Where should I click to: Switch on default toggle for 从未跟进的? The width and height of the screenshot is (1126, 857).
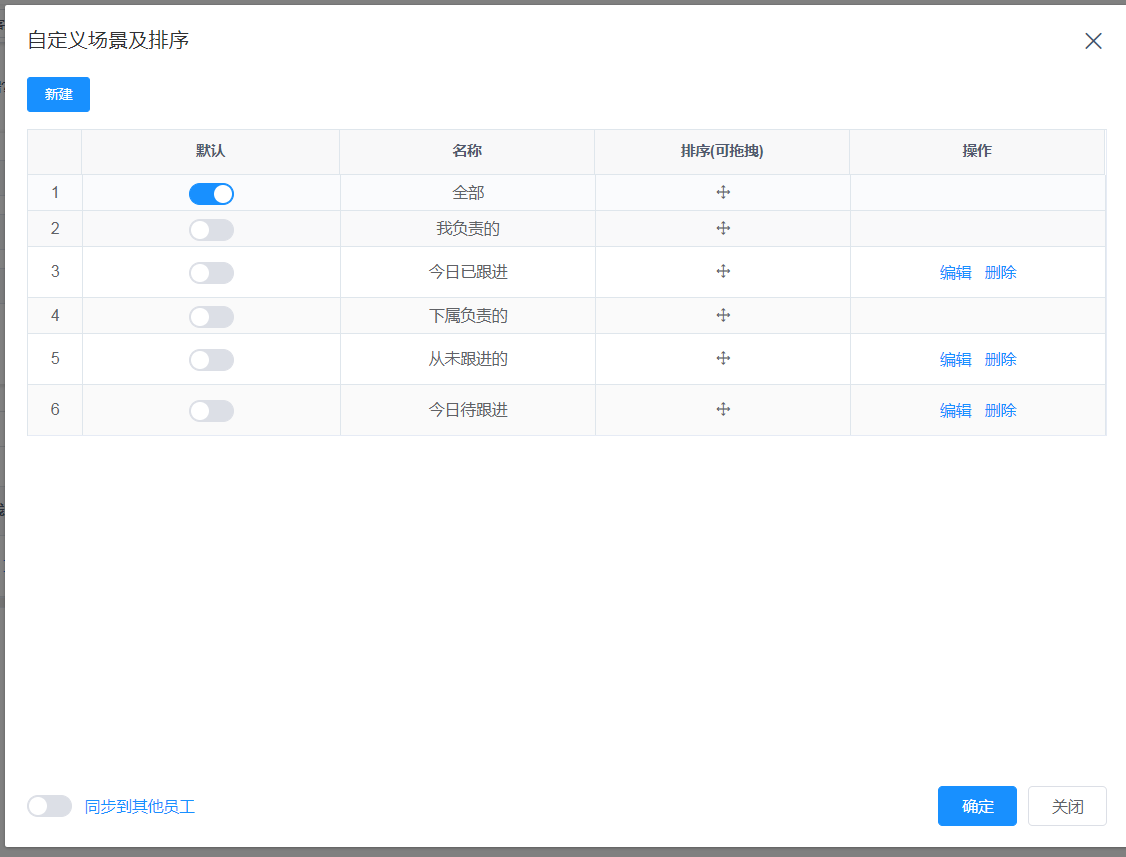[x=211, y=360]
